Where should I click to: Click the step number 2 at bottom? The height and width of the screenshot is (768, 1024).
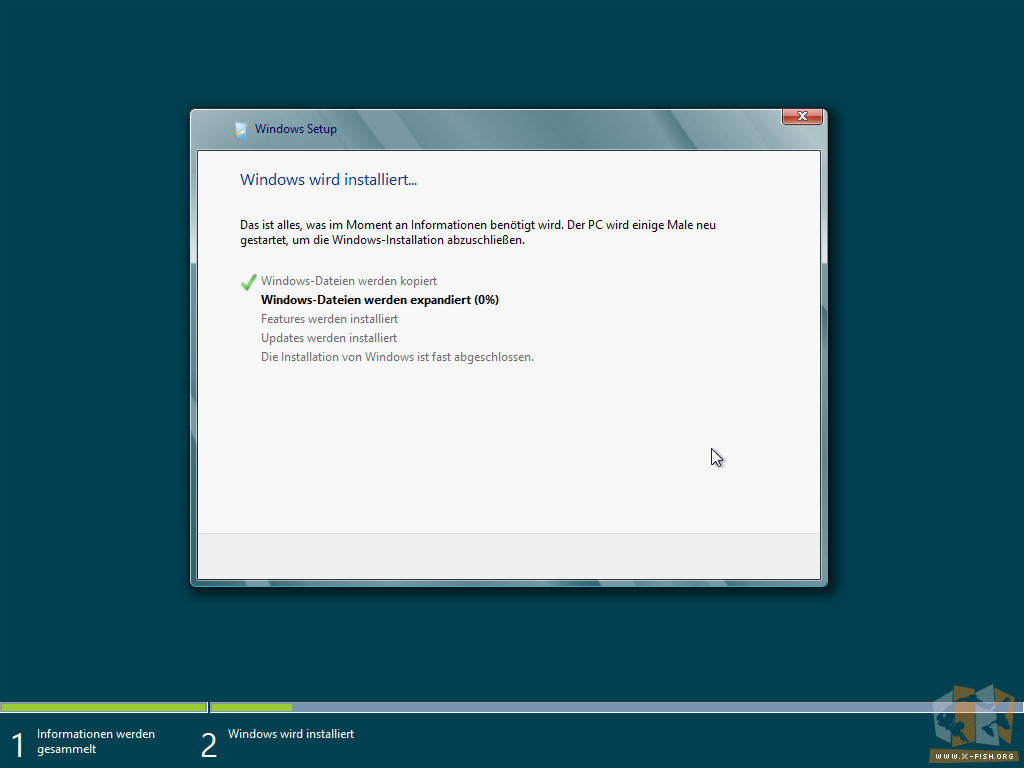208,745
